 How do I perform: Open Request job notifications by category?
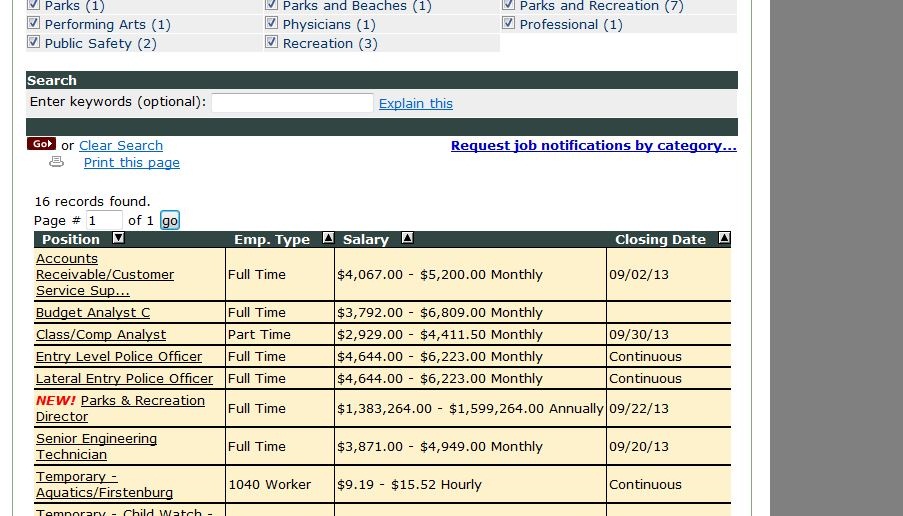594,146
